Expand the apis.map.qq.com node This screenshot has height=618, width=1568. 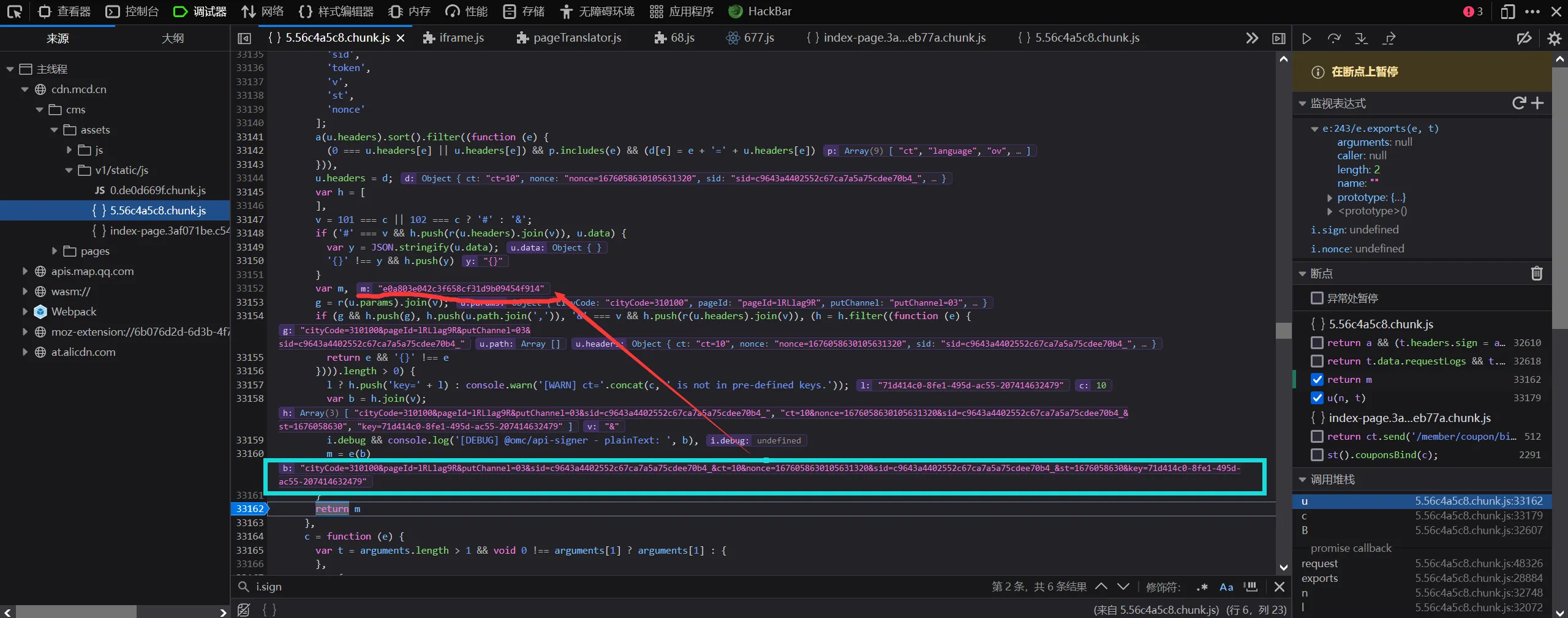pyautogui.click(x=24, y=271)
